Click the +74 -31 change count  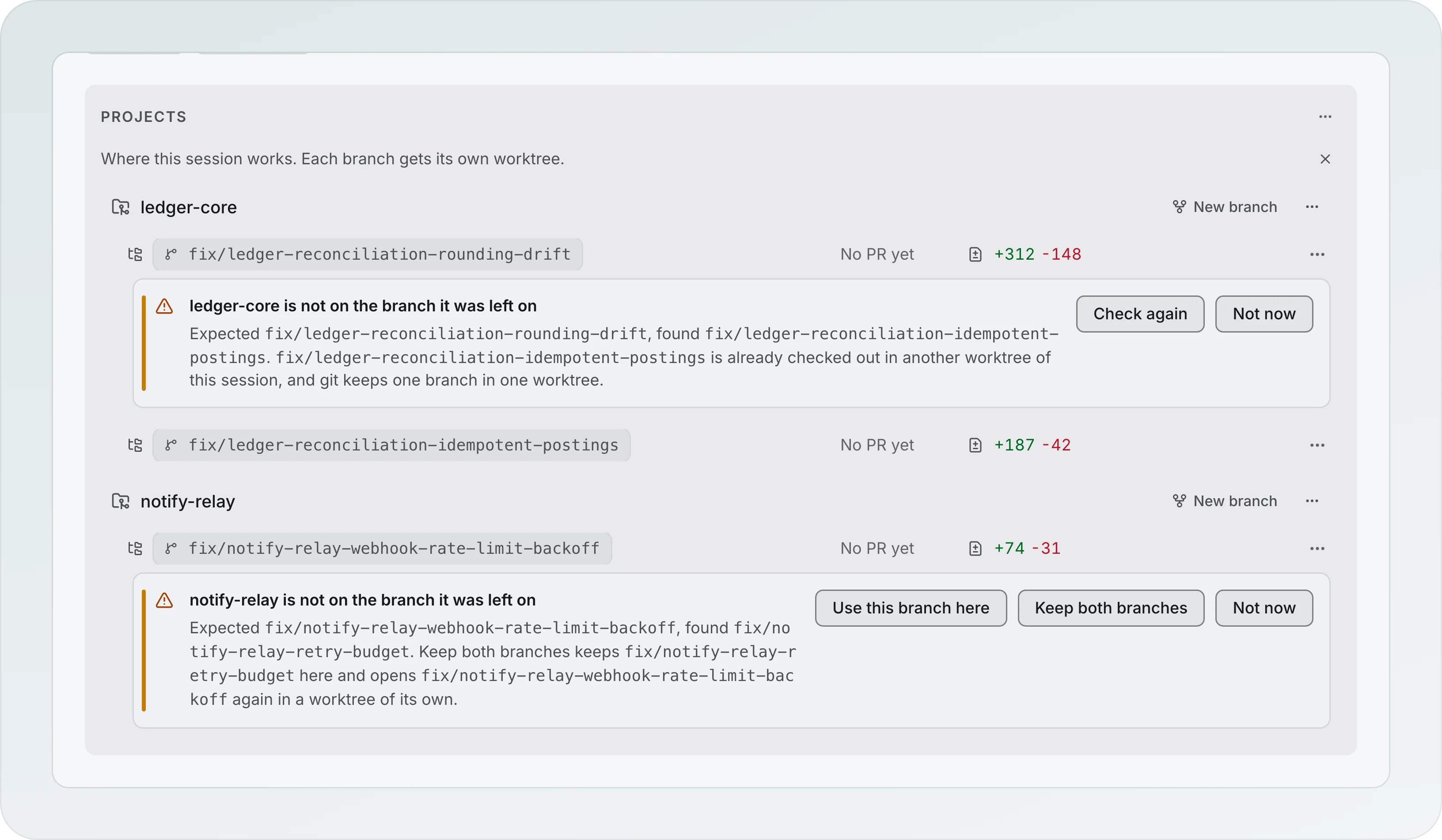click(1027, 548)
